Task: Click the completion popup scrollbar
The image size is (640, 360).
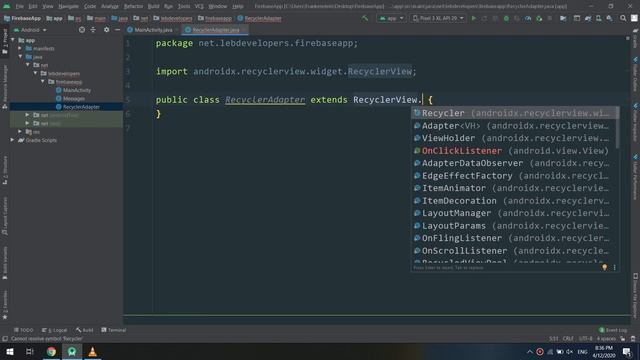Action: click(x=618, y=129)
